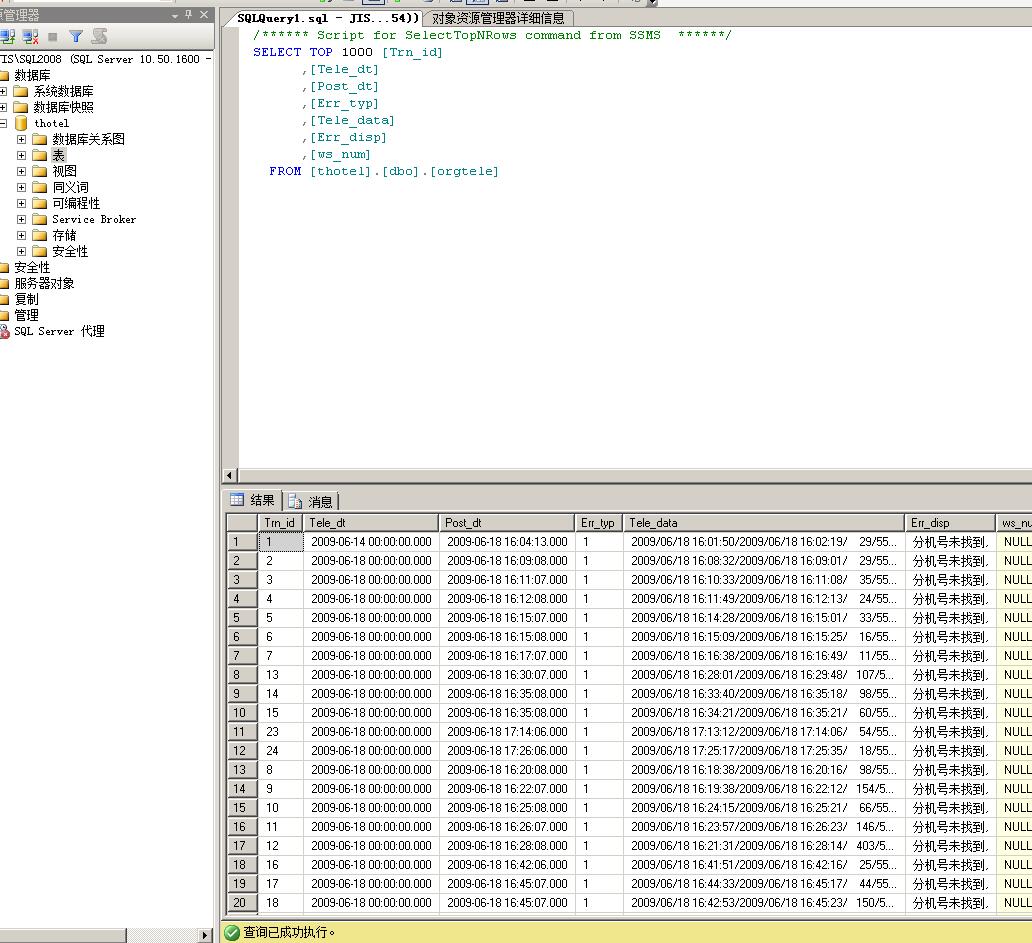Expand the 视图 views node
The height and width of the screenshot is (943, 1032).
[22, 171]
